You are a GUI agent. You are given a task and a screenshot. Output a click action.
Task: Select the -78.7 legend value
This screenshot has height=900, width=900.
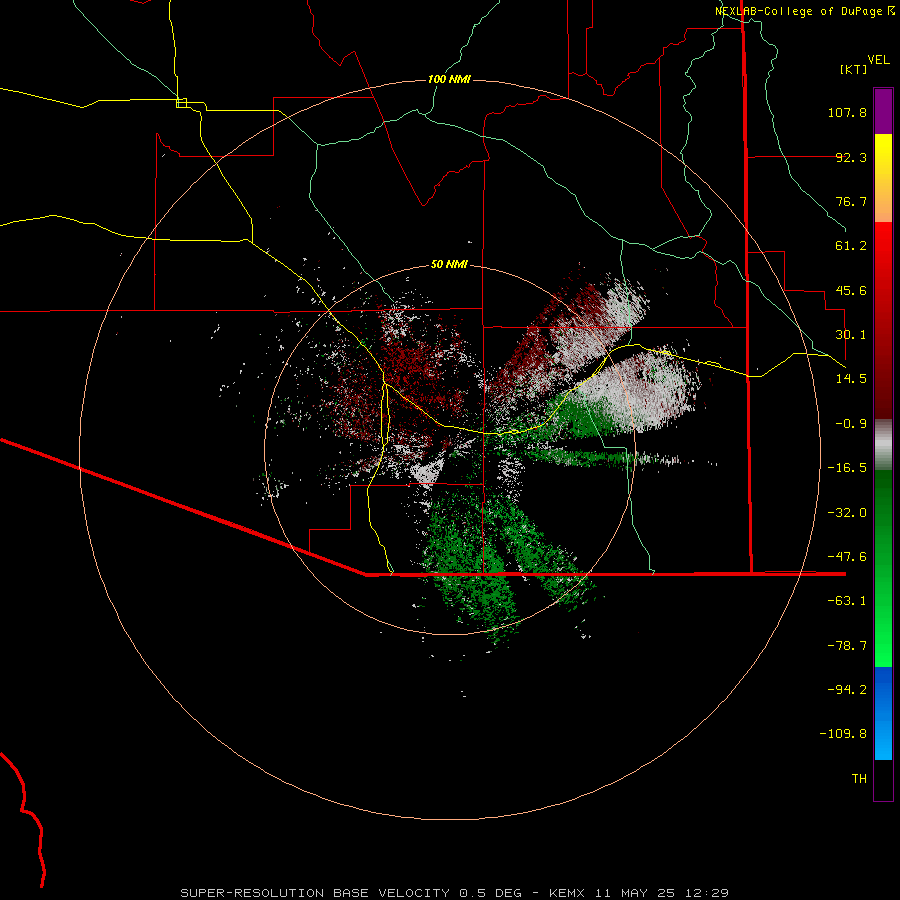[847, 646]
